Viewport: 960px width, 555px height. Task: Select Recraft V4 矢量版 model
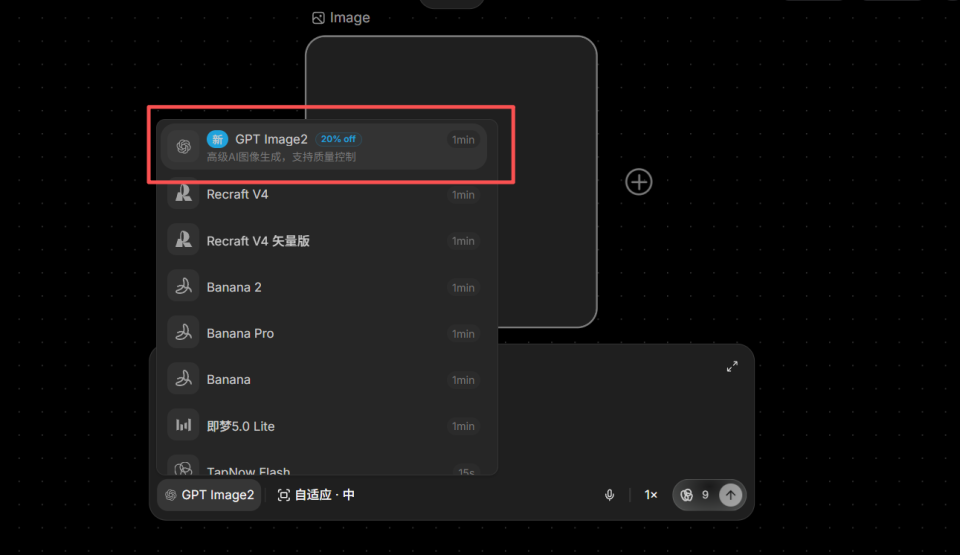324,241
